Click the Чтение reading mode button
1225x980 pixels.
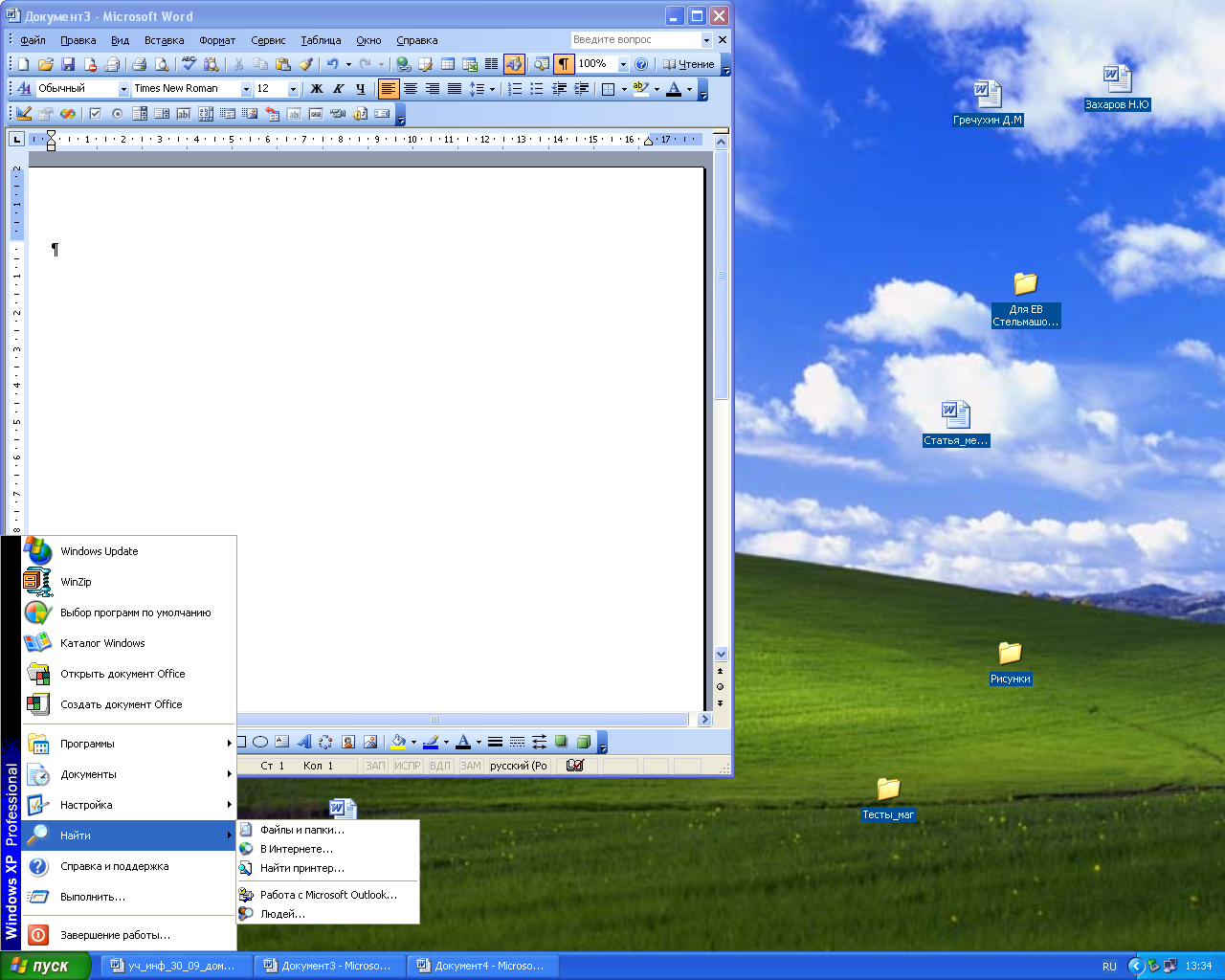(689, 64)
